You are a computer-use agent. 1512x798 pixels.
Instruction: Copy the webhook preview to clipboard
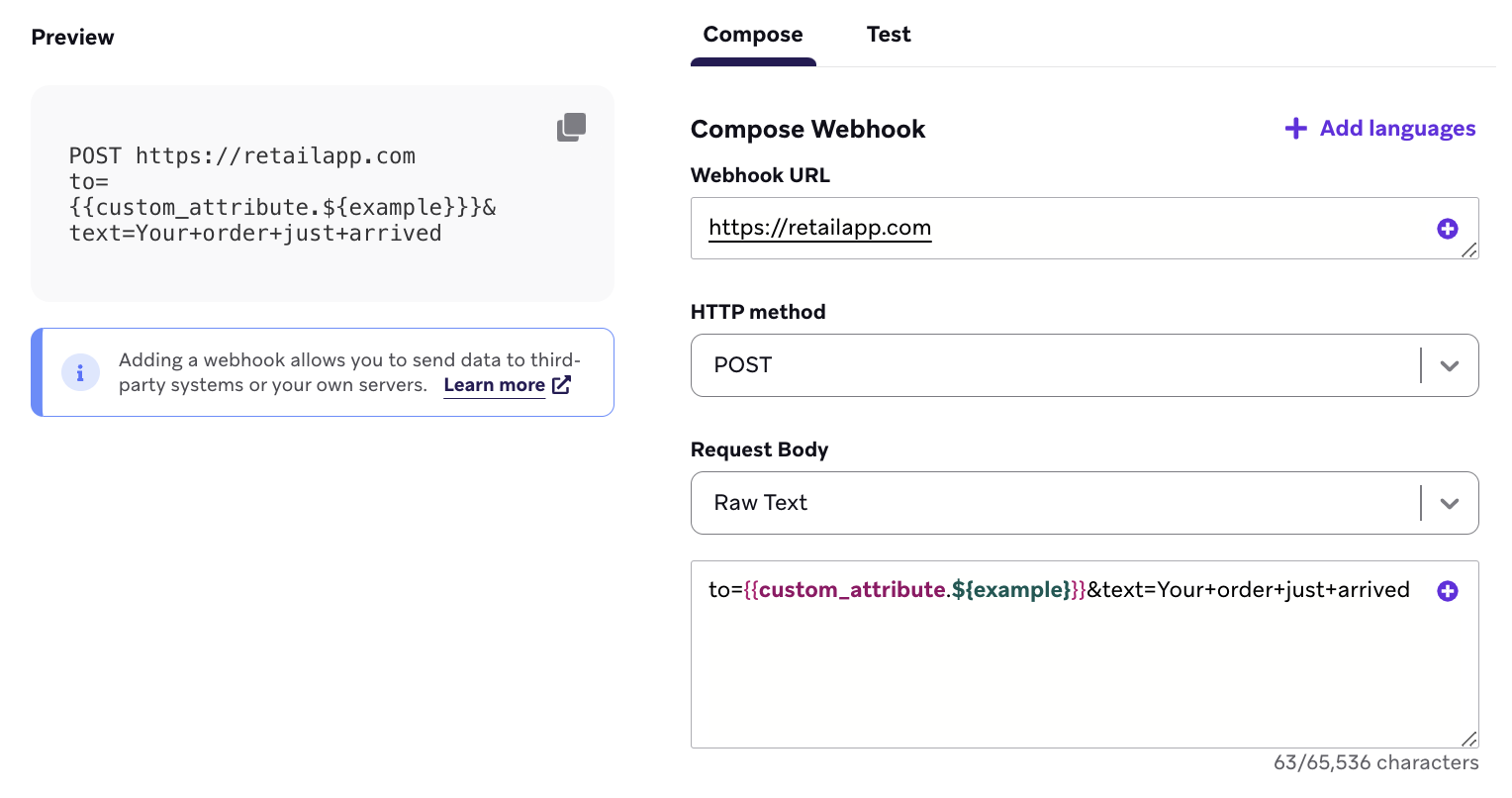[x=571, y=127]
